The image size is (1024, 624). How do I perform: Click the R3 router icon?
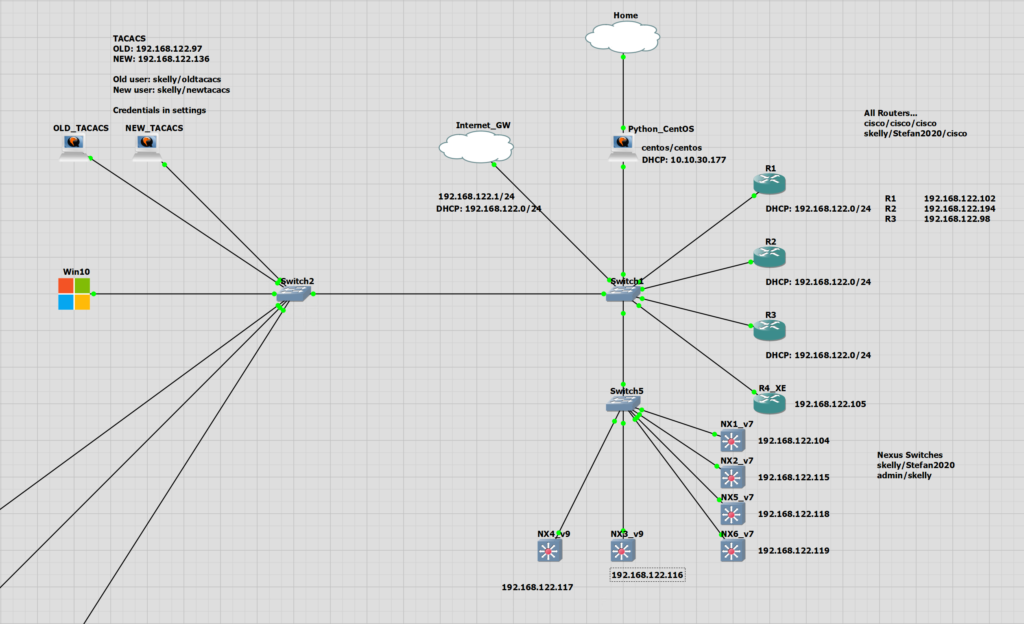tap(770, 330)
